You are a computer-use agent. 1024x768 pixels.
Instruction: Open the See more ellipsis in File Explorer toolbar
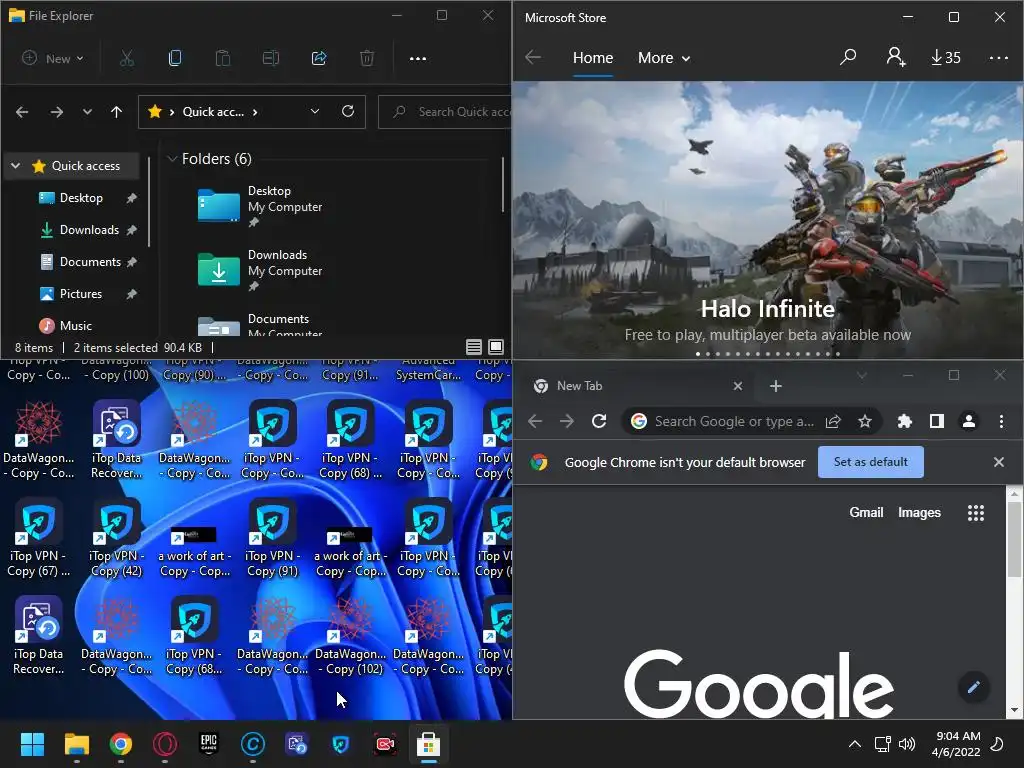tap(418, 58)
